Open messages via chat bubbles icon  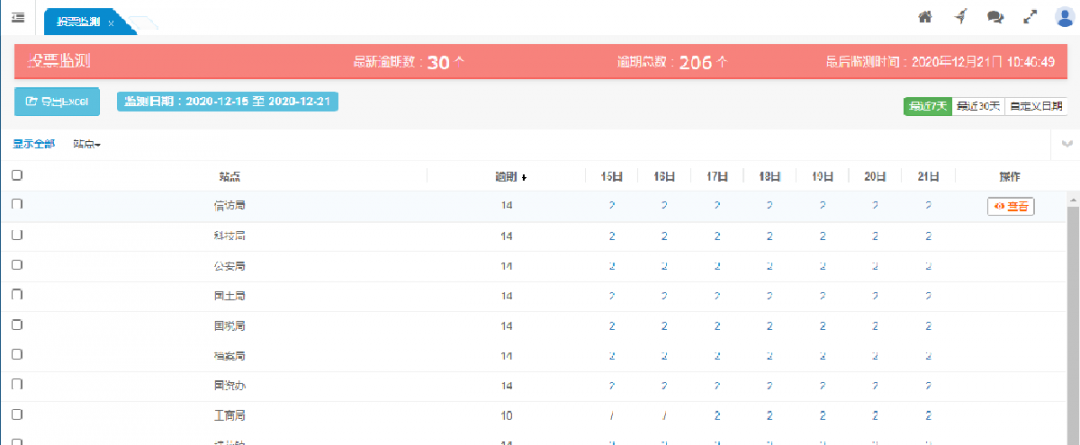pyautogui.click(x=995, y=17)
